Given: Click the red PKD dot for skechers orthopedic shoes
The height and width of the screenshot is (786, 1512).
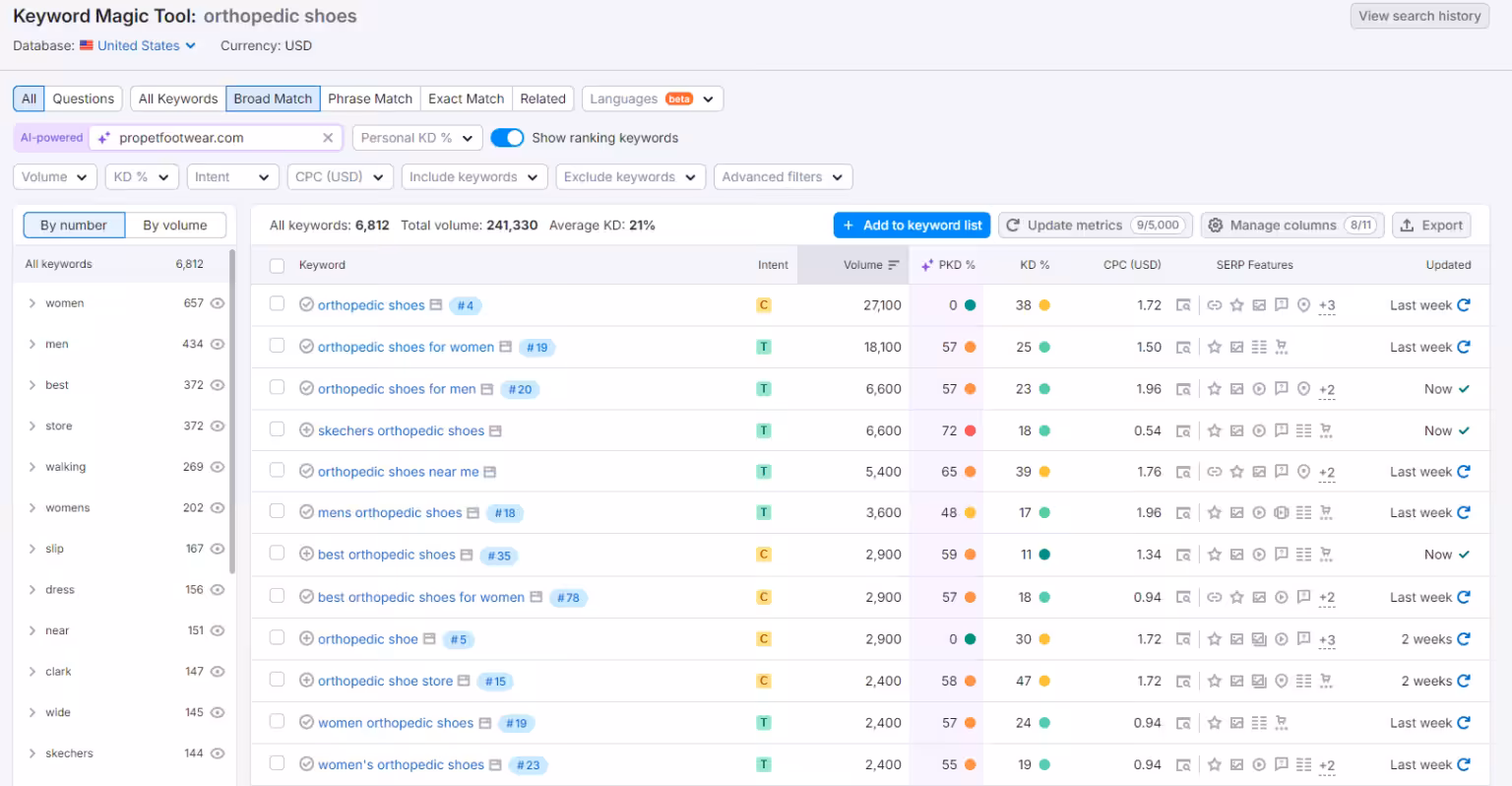Looking at the screenshot, I should coord(971,430).
